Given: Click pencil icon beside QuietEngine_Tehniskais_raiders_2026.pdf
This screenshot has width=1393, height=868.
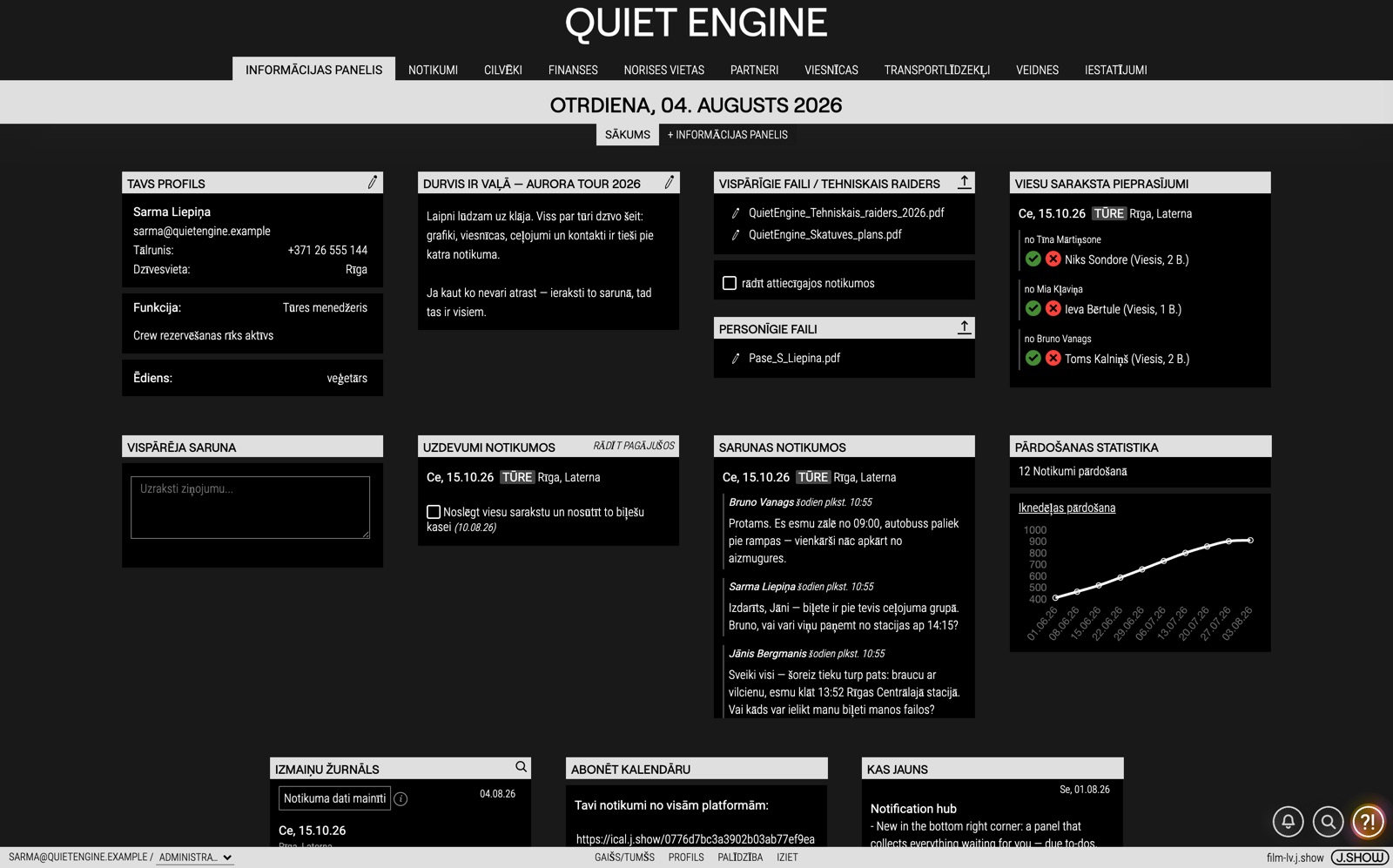Looking at the screenshot, I should pos(736,213).
